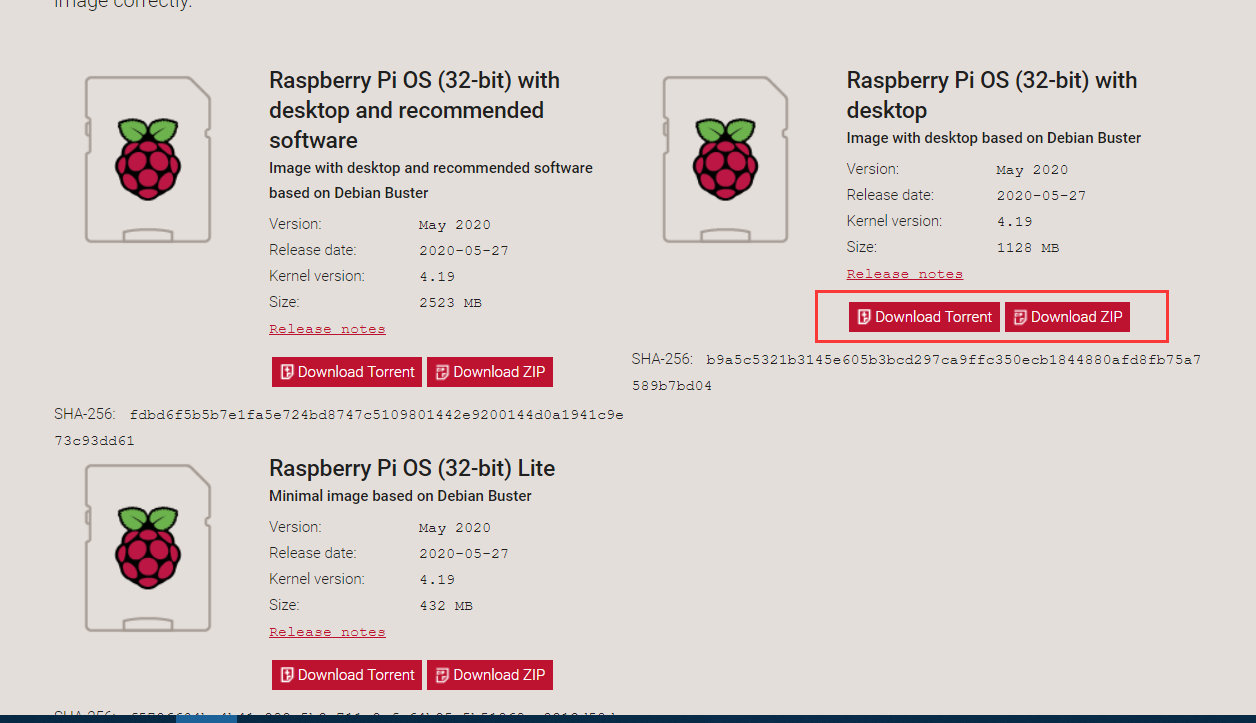1256x723 pixels.
Task: Open Release notes for Raspberry Pi OS Lite
Action: 327,632
